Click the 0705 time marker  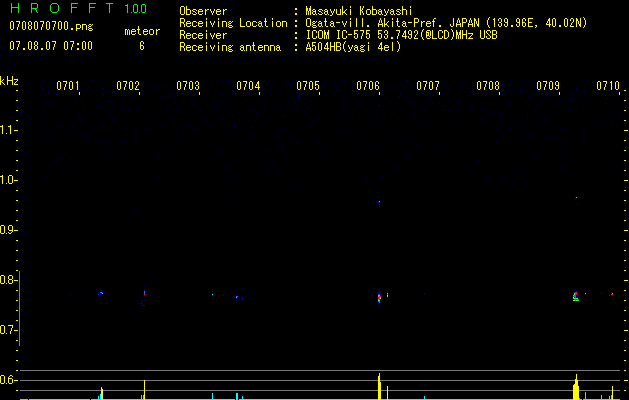308,85
